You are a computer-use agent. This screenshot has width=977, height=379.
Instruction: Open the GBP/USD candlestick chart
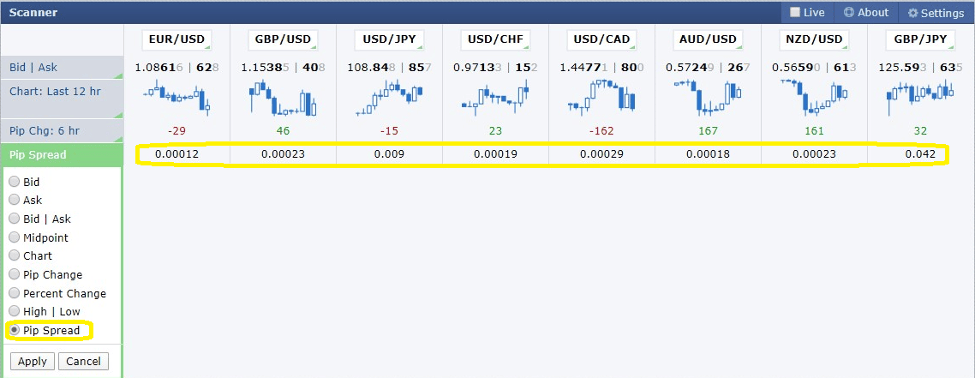(283, 98)
